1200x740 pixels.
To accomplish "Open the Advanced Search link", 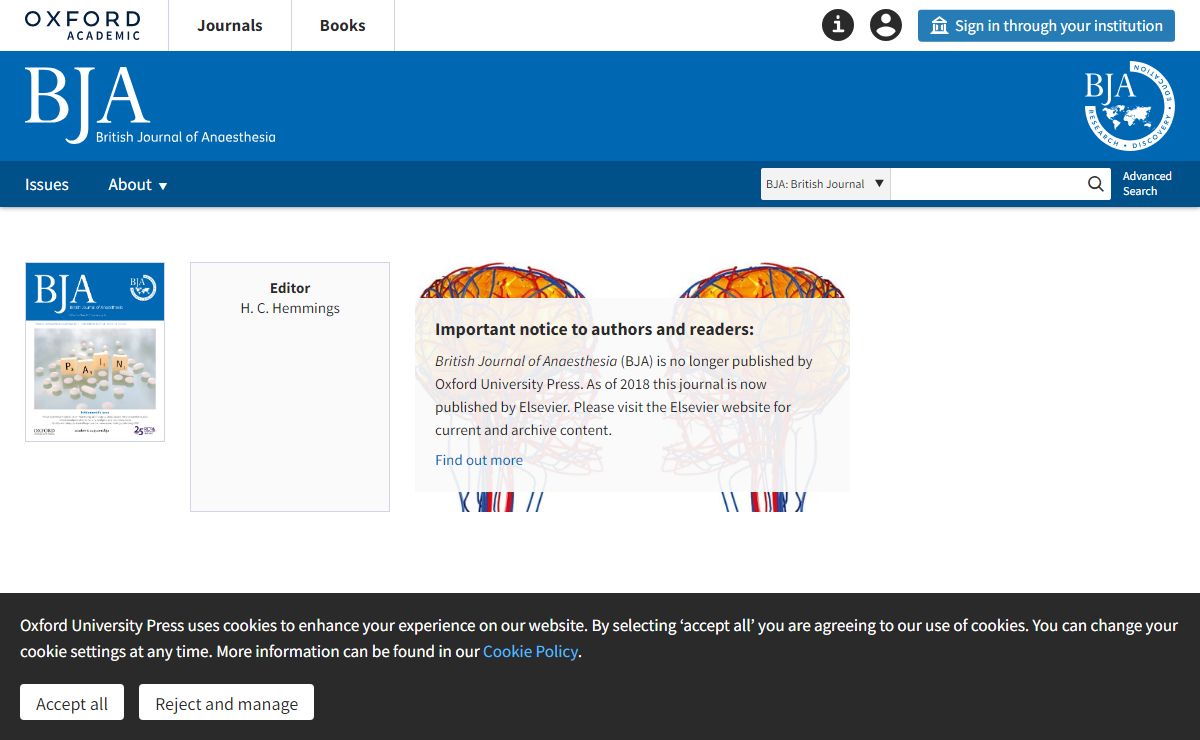I will click(1147, 184).
